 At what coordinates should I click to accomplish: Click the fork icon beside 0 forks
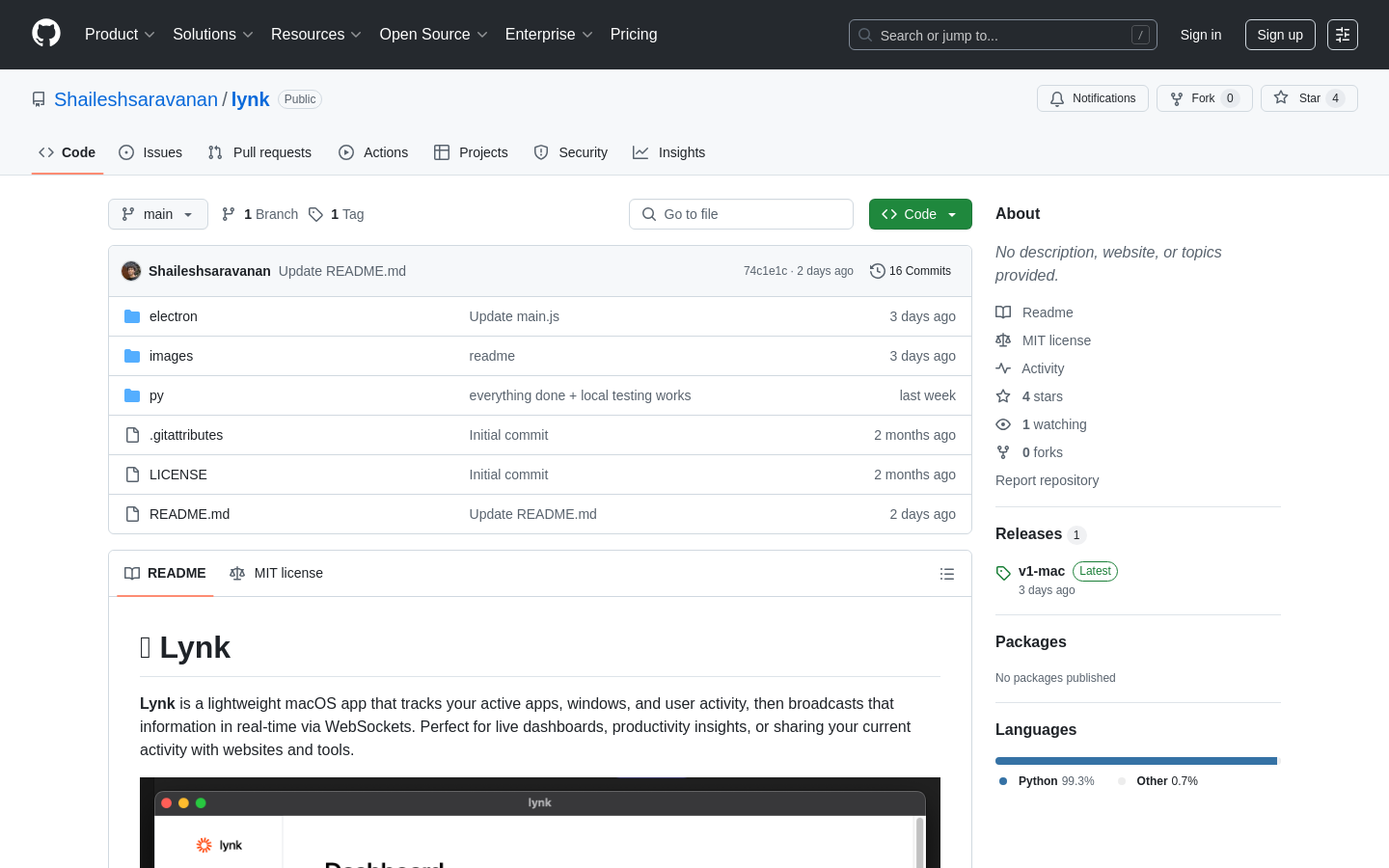tap(1003, 452)
